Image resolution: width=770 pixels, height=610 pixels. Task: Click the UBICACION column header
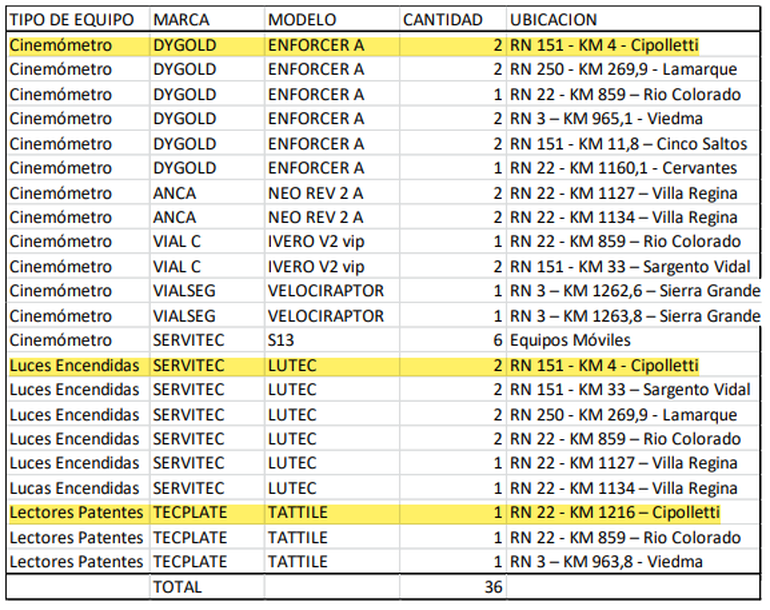pyautogui.click(x=553, y=20)
